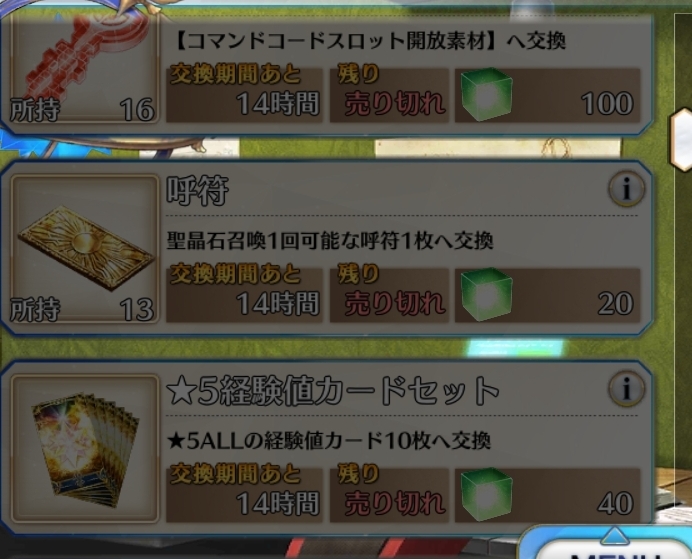The image size is (692, 559).
Task: Click green cube icon costing 20
Action: pyautogui.click(x=487, y=294)
